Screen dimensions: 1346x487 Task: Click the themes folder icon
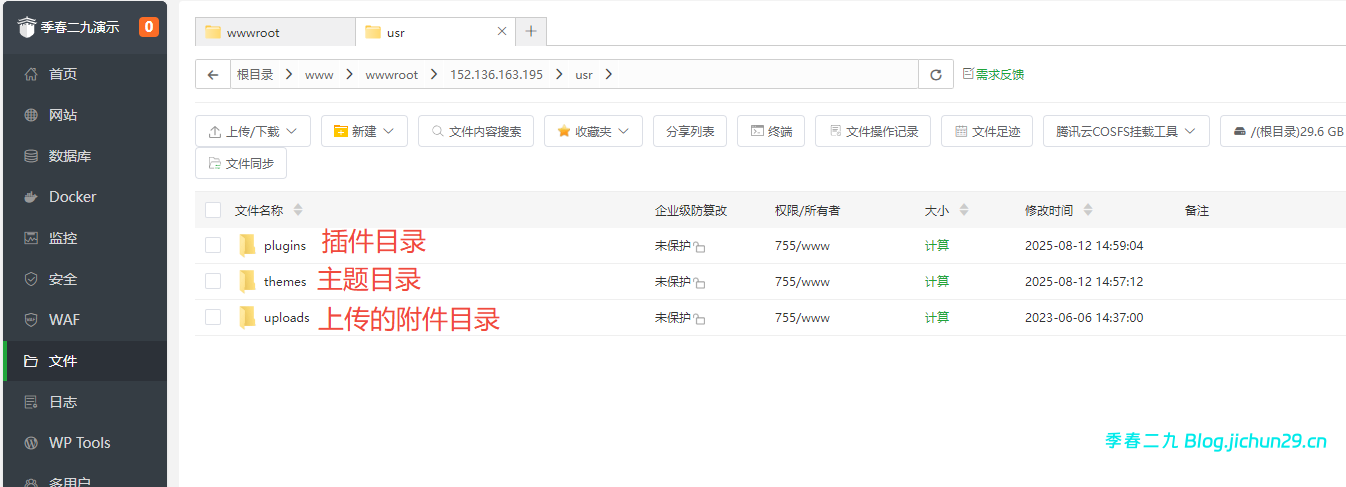pos(247,281)
